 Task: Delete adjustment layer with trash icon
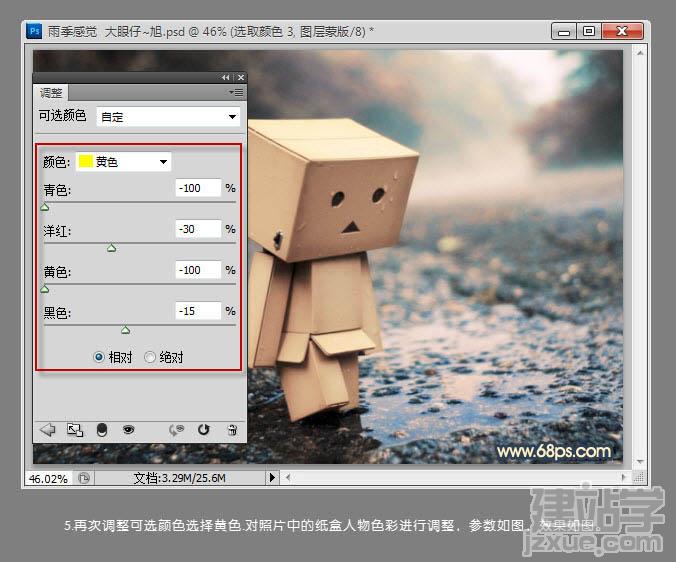232,430
